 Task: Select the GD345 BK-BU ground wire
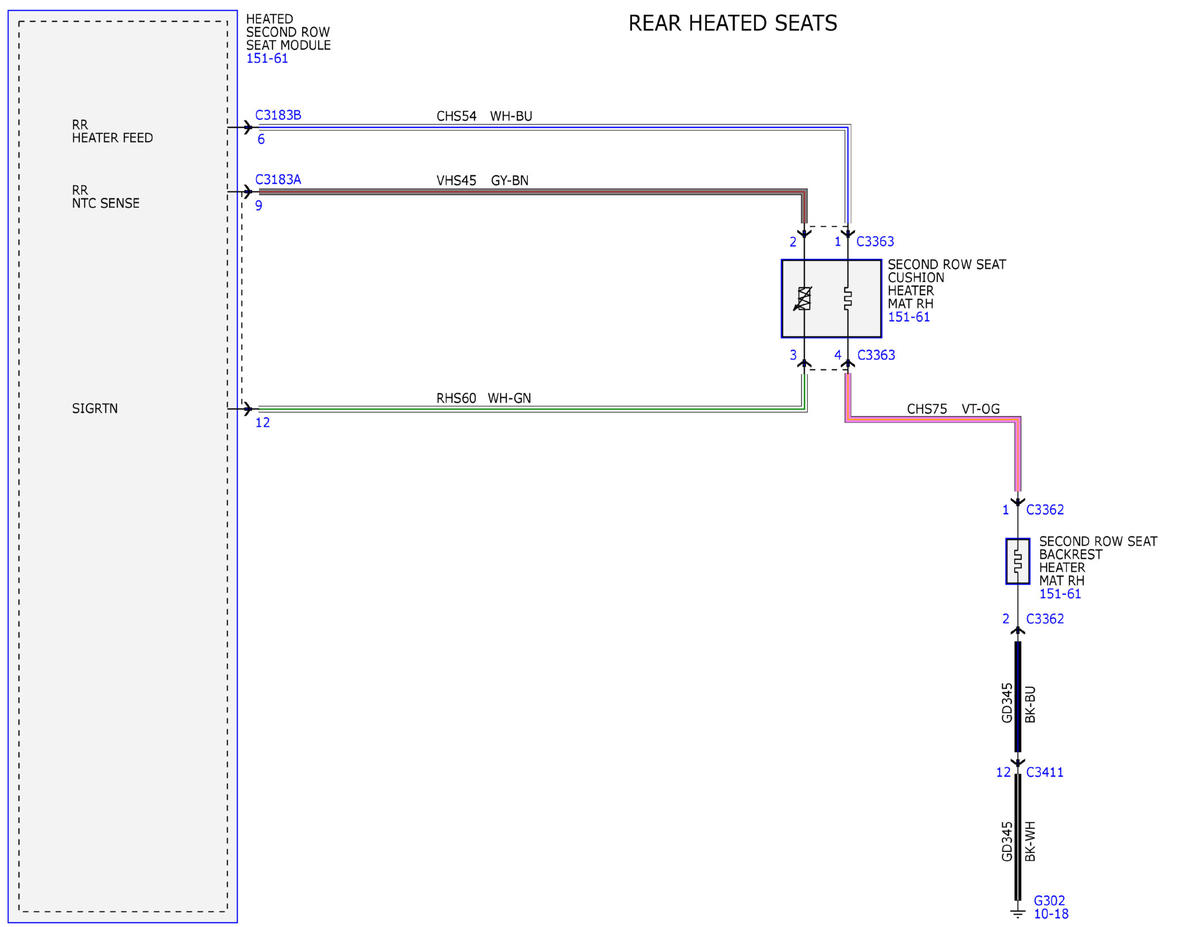1018,697
